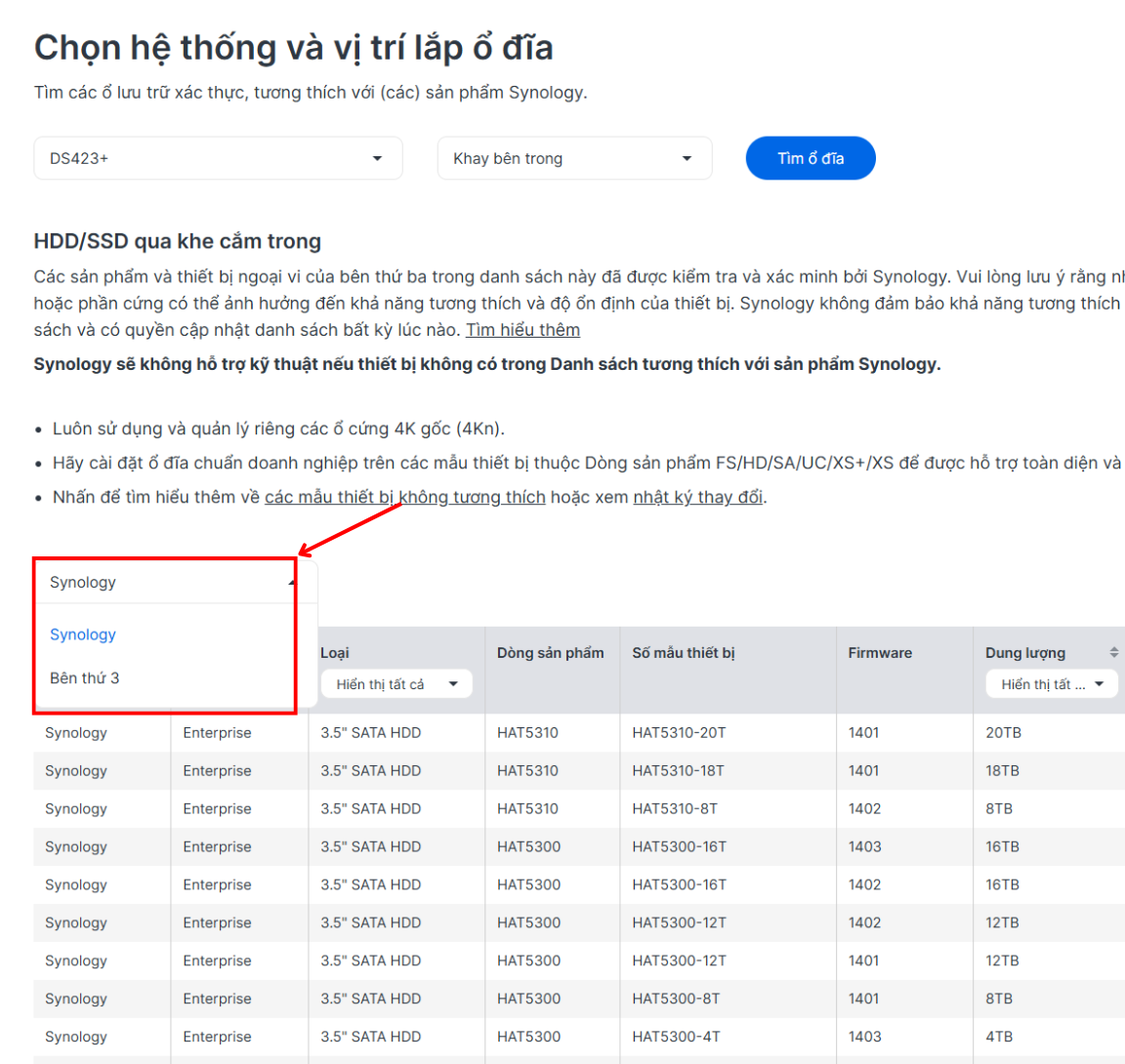
Task: Sort the table by Dung lượng
Action: [x=1113, y=652]
